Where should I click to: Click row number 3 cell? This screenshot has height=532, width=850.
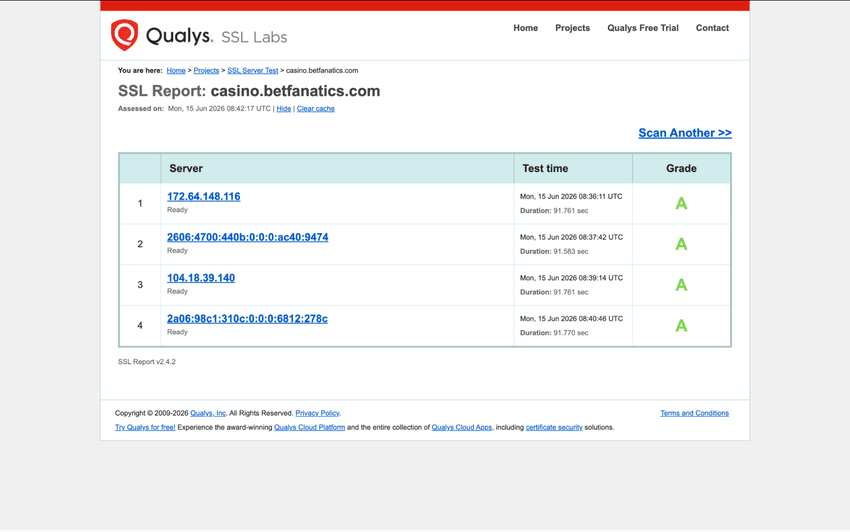pyautogui.click(x=140, y=285)
